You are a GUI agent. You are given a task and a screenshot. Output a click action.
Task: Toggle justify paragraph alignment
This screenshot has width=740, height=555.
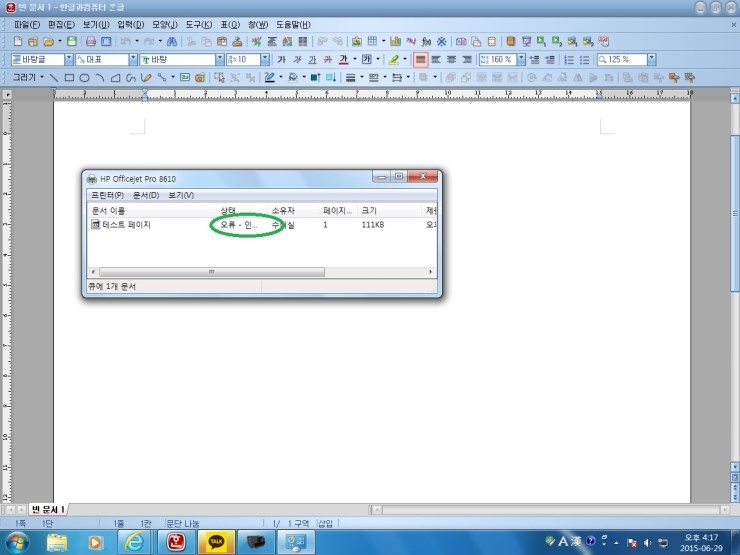coord(421,60)
